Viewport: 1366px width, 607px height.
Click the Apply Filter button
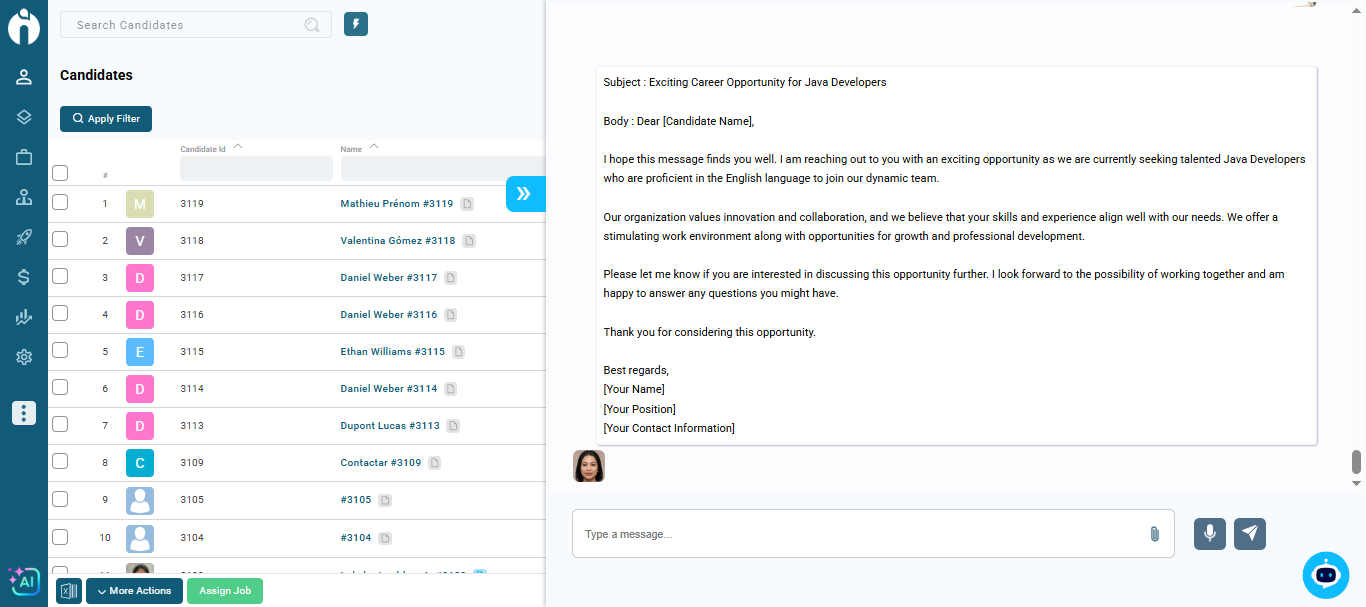(x=106, y=119)
